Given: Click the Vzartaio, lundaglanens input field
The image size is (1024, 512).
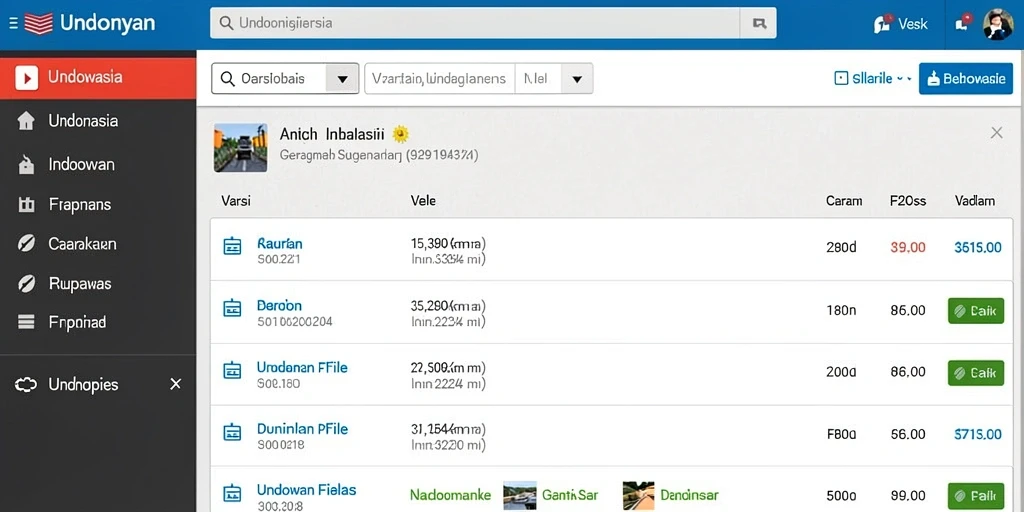Looking at the screenshot, I should (x=440, y=79).
